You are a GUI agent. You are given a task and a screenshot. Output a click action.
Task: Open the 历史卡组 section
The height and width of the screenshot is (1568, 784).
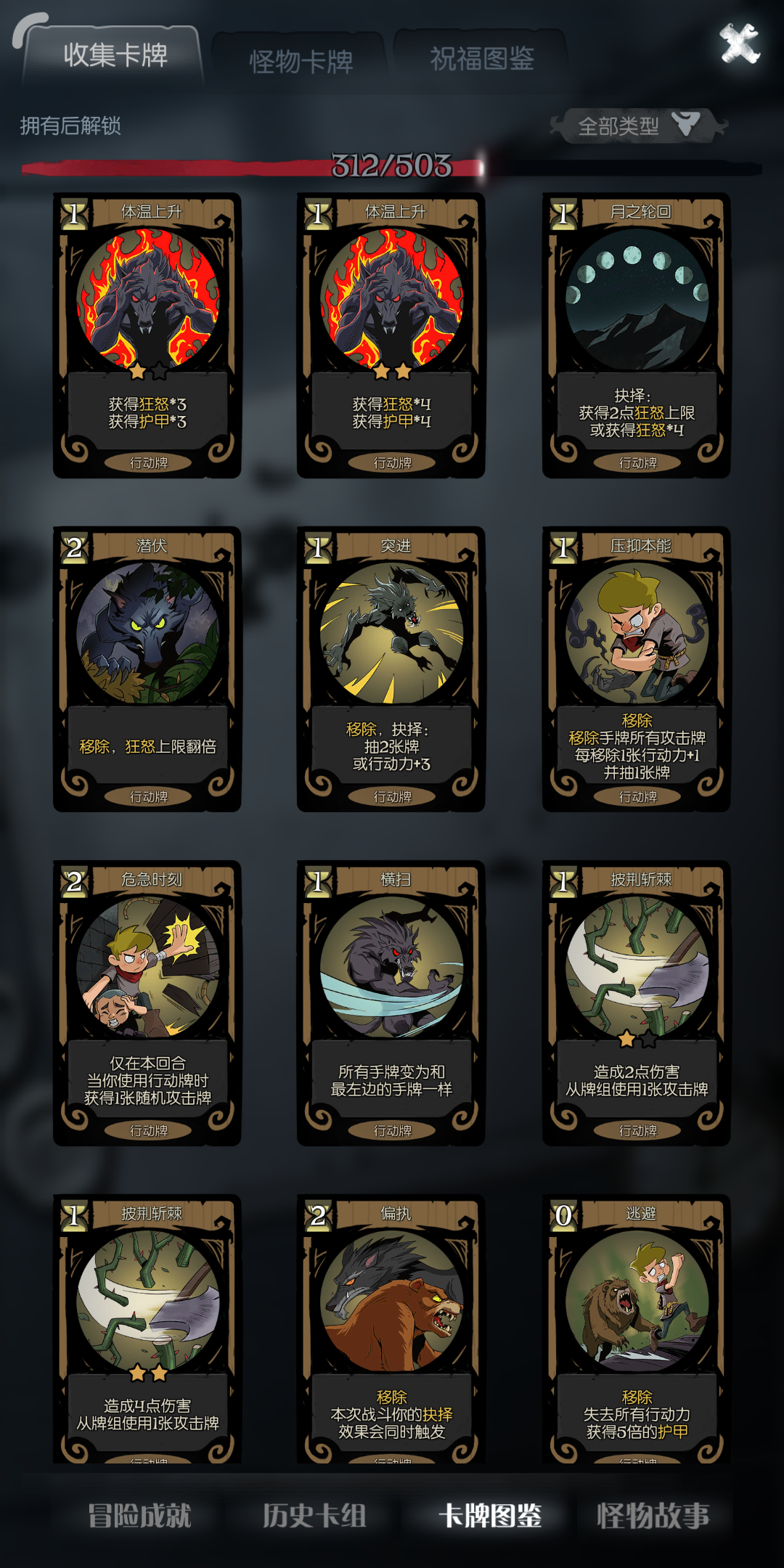click(x=314, y=1516)
